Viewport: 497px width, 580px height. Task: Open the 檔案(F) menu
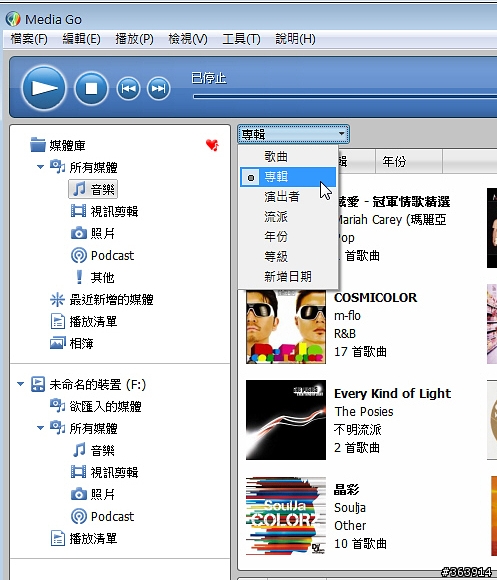click(x=29, y=39)
